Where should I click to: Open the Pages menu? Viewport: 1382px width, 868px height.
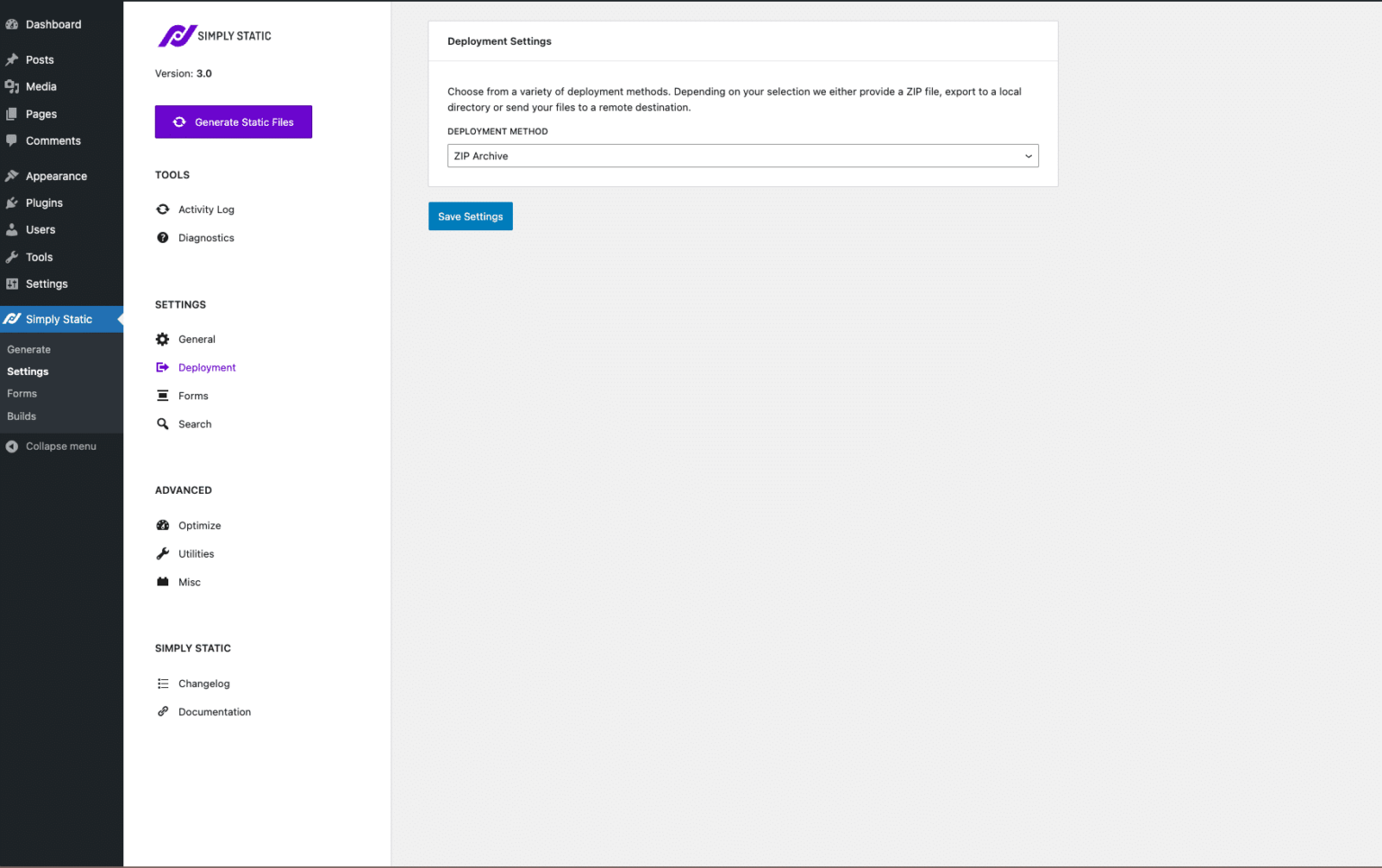[x=40, y=114]
